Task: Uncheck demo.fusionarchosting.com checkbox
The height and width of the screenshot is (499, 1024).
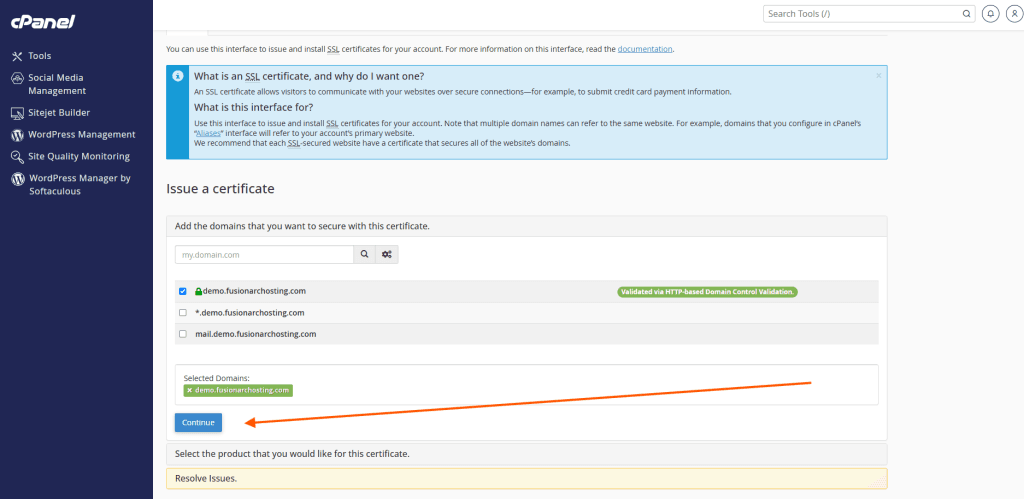Action: pyautogui.click(x=183, y=291)
